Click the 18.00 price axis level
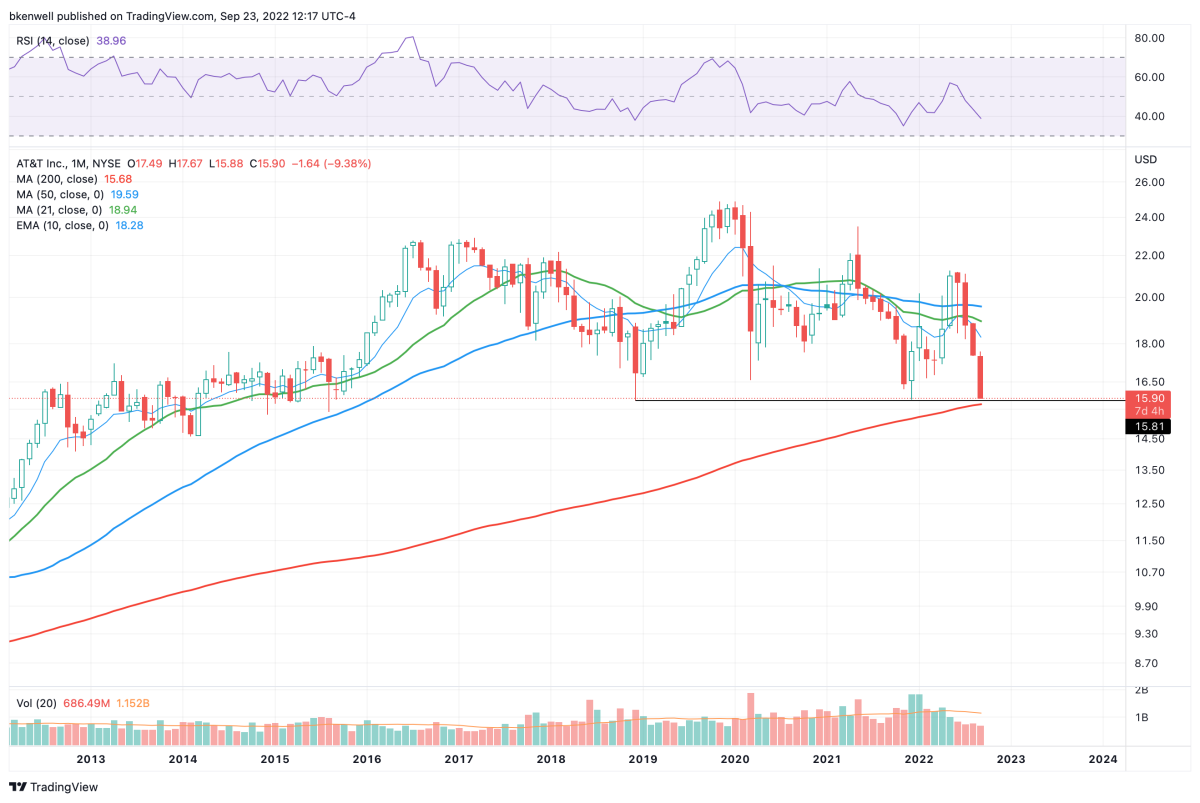 [x=1149, y=344]
